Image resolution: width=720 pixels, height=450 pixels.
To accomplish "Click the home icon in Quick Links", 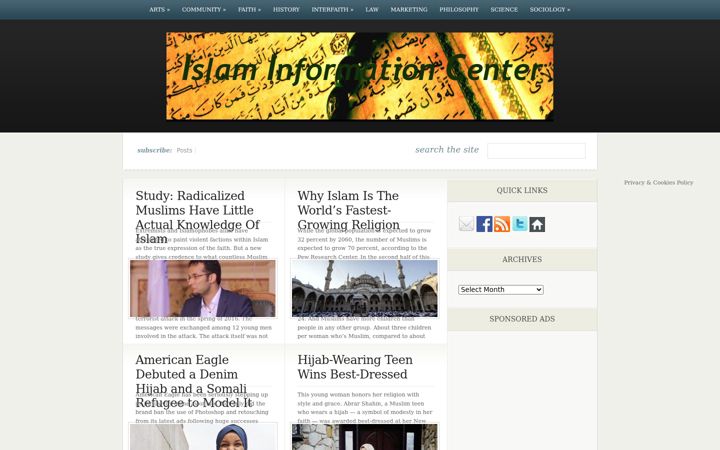I will coord(537,225).
